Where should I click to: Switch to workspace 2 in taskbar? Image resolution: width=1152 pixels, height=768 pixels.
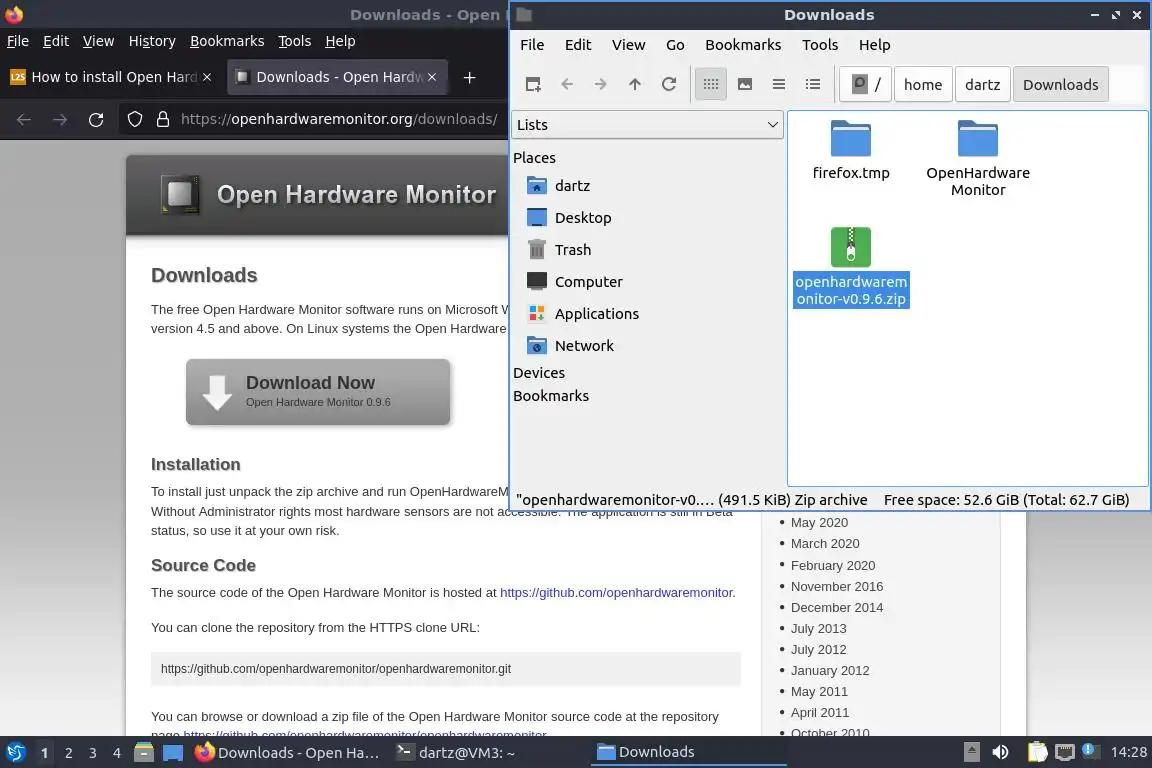[68, 753]
